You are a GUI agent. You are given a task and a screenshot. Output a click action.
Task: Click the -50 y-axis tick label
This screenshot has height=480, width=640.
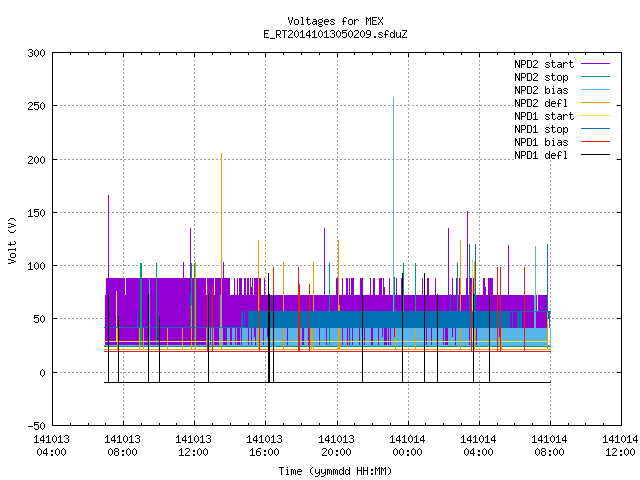click(x=36, y=426)
